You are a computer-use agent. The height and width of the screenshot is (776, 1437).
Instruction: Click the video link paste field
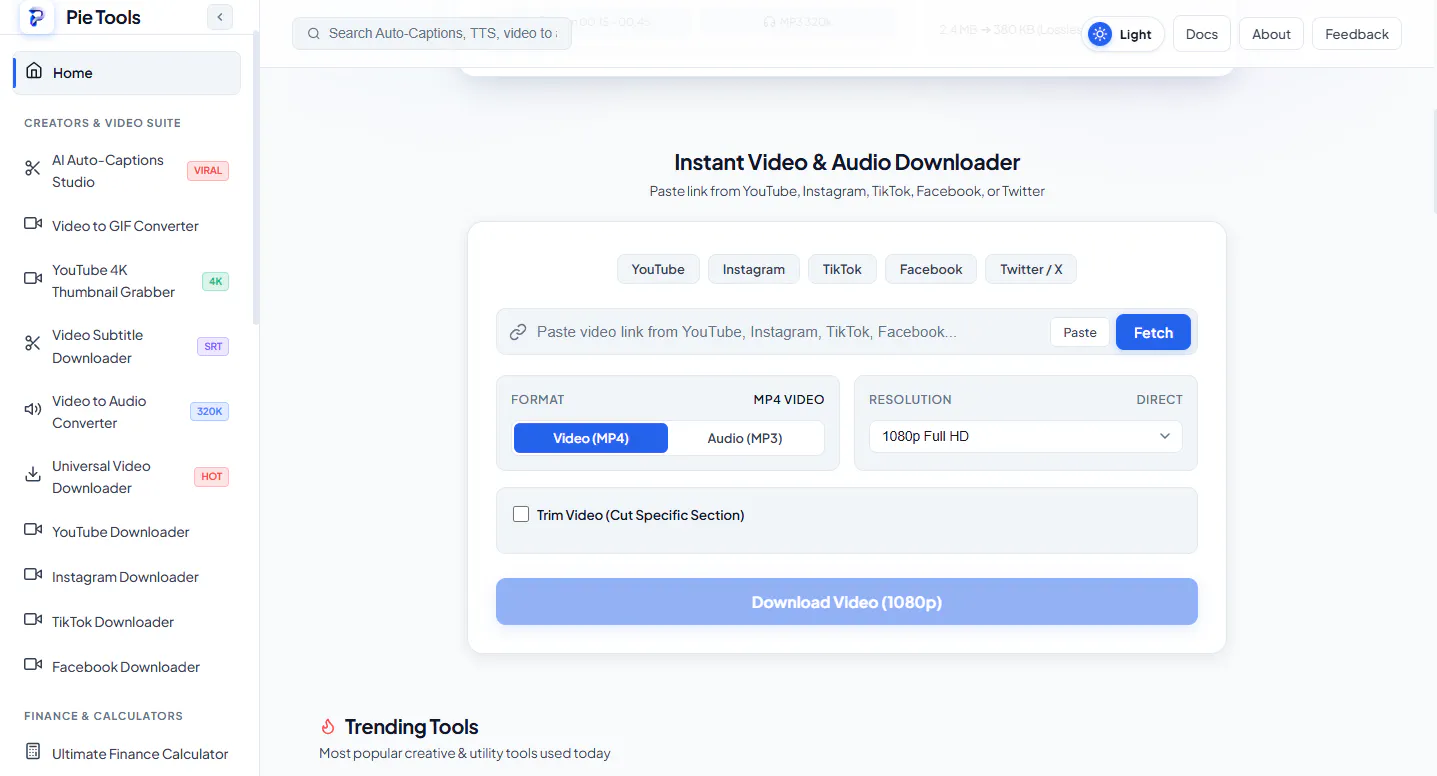click(x=789, y=332)
